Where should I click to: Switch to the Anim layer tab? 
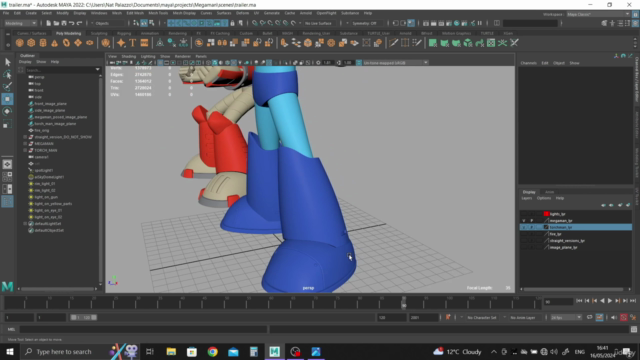pos(549,192)
